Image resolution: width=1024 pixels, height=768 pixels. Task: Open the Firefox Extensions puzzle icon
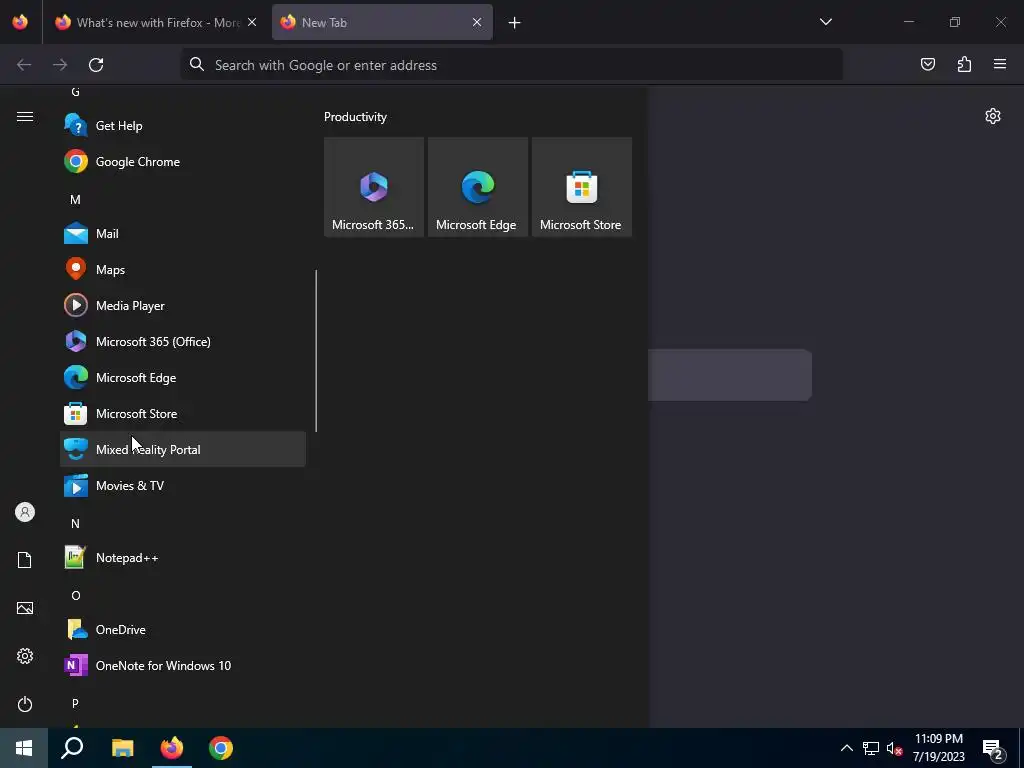(x=964, y=64)
